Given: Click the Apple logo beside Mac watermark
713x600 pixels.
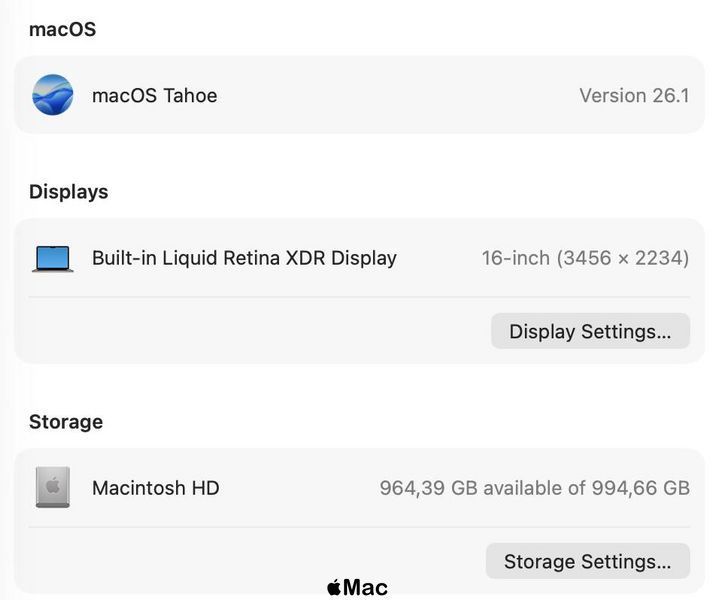Looking at the screenshot, I should click(x=334, y=587).
